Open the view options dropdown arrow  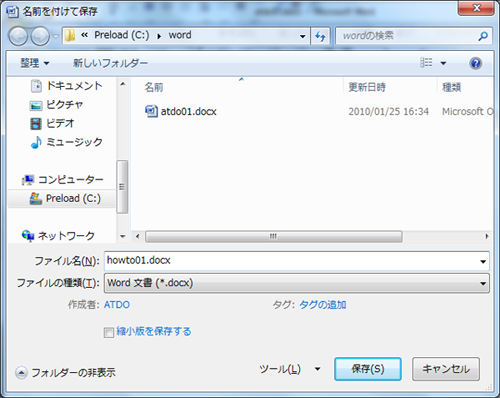(443, 63)
